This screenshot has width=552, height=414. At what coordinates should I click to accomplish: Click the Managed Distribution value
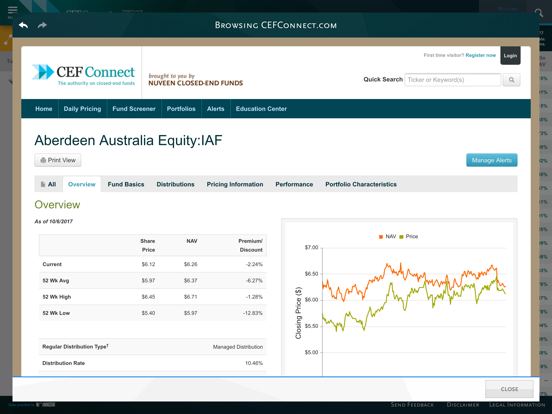click(x=238, y=347)
